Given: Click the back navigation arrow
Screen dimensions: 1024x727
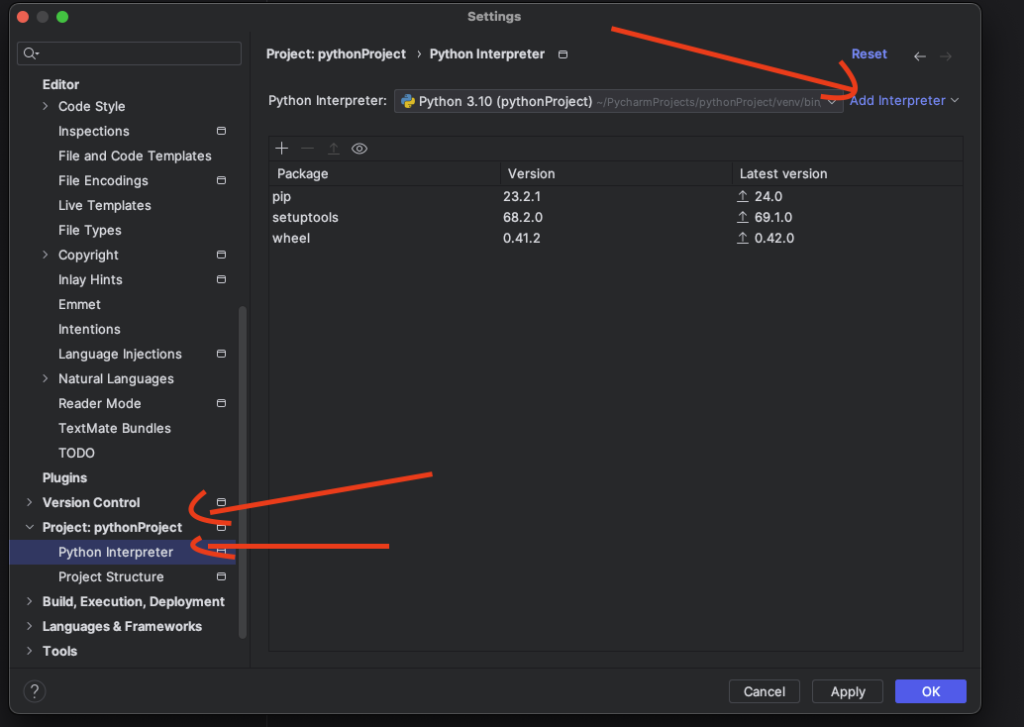Looking at the screenshot, I should 920,56.
